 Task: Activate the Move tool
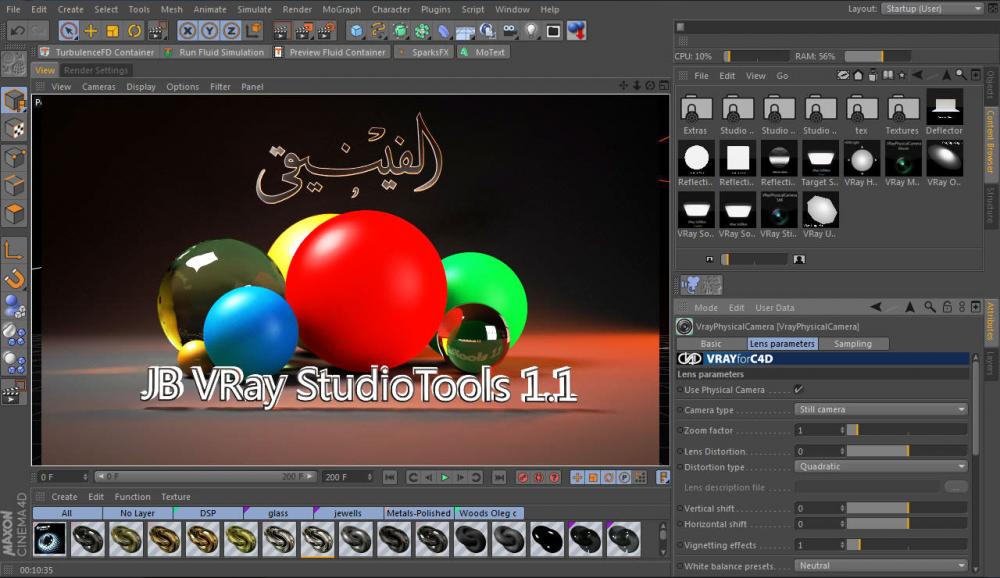(x=91, y=31)
